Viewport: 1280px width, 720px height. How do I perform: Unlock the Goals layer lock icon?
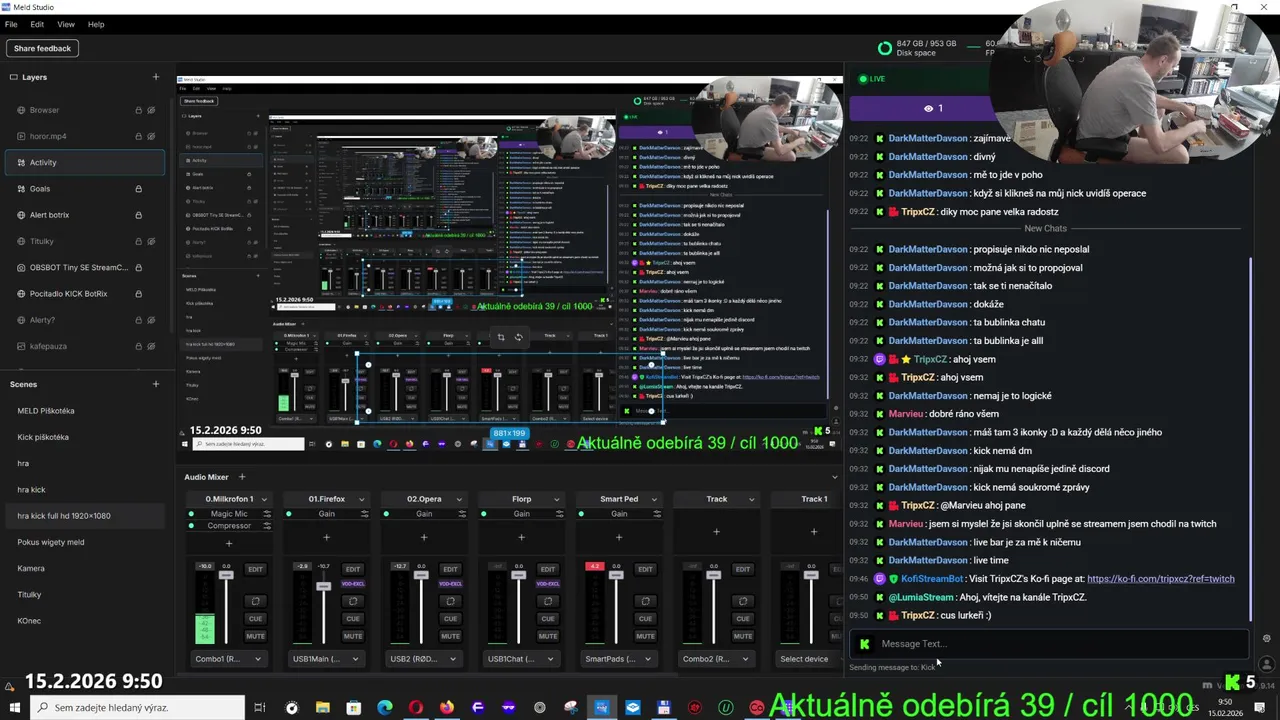click(138, 189)
